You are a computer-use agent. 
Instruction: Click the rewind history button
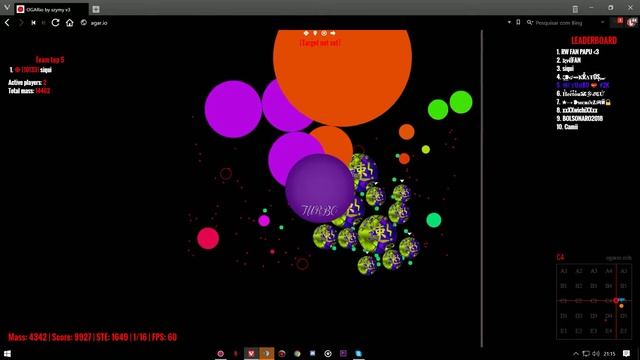click(x=33, y=23)
